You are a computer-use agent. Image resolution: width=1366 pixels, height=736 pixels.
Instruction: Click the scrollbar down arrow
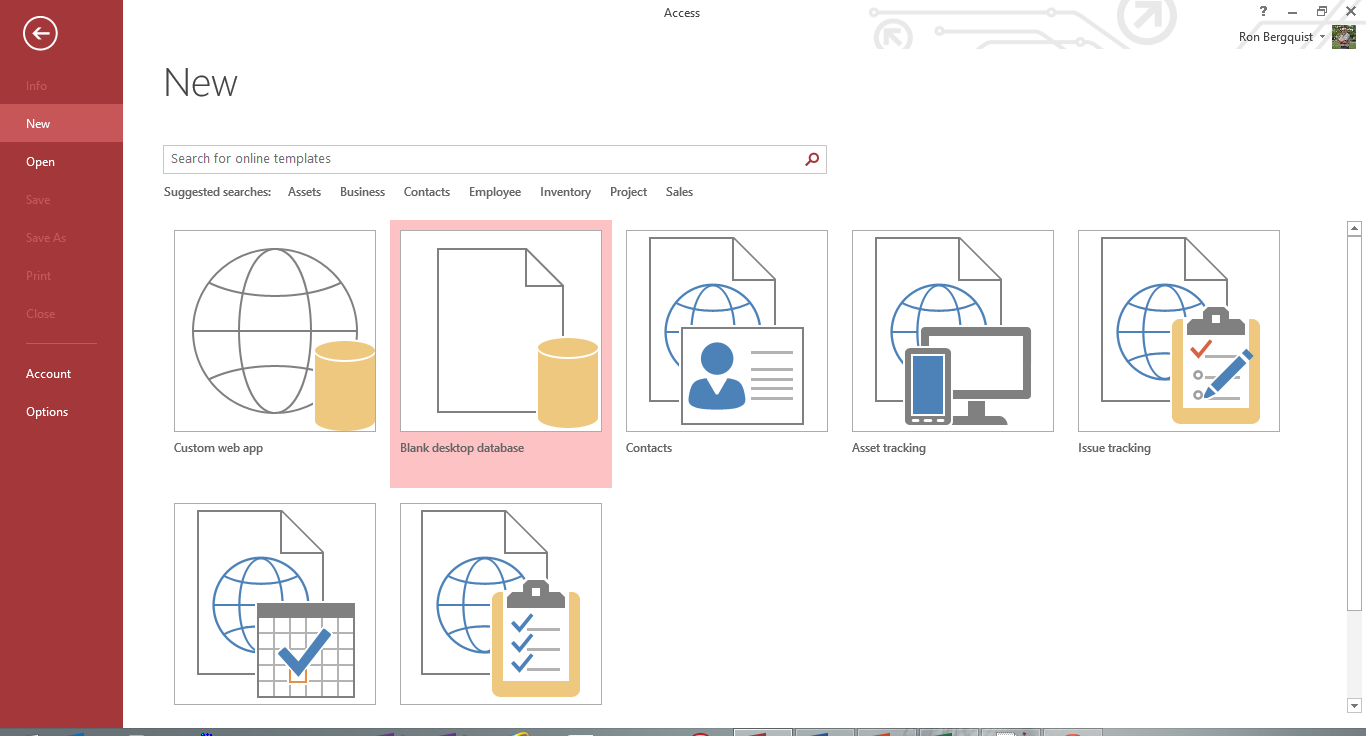(1355, 704)
